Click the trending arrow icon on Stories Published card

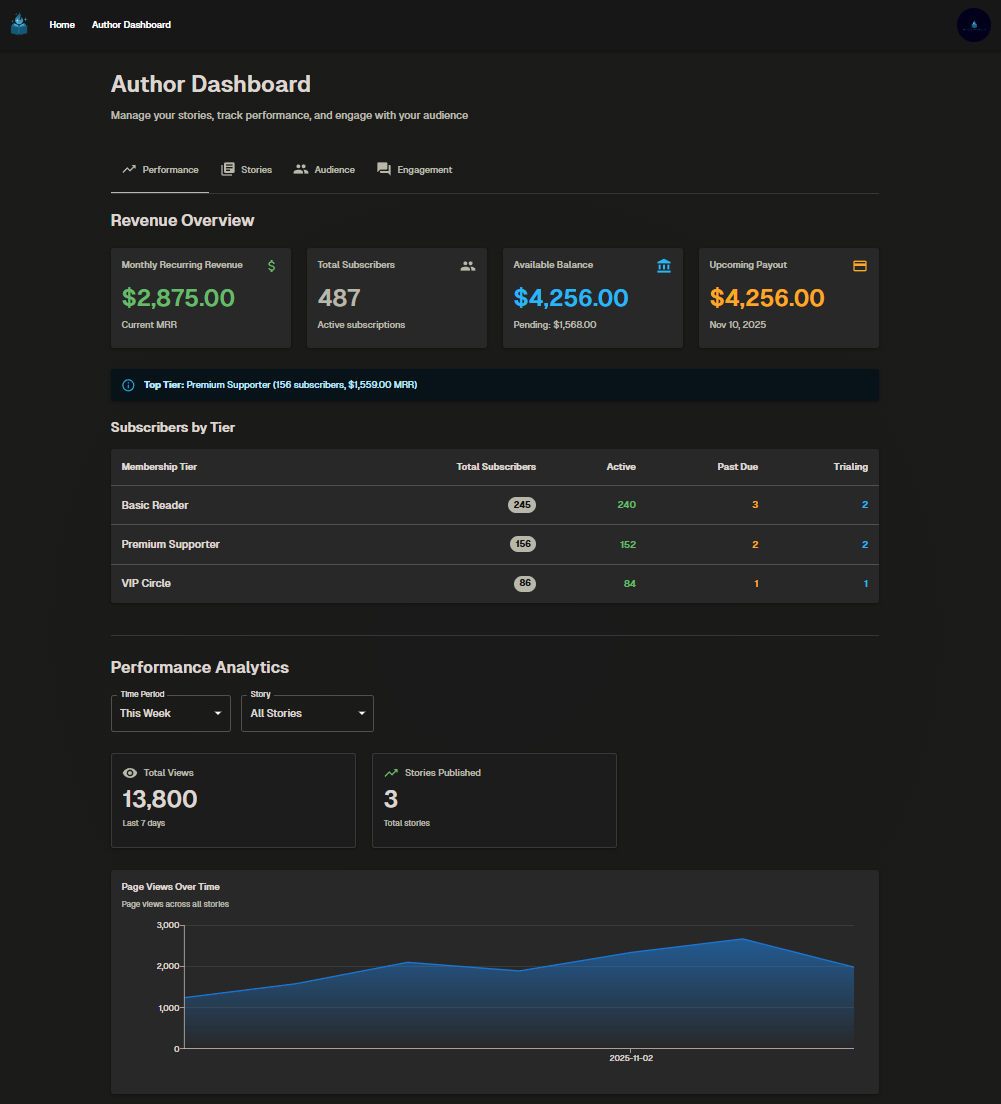(x=391, y=772)
